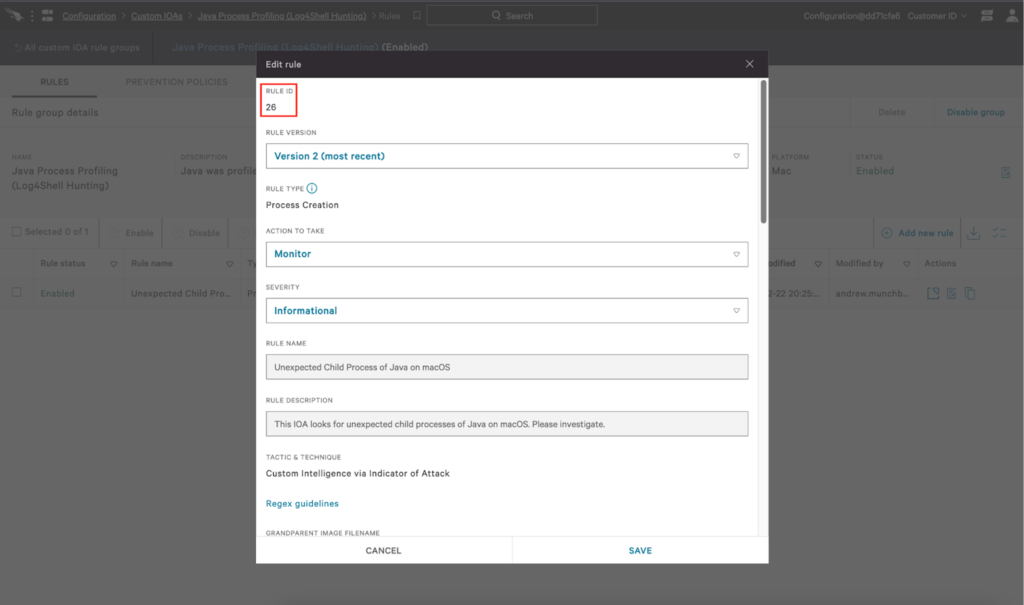Toggle the Modified by column filter
1024x605 pixels.
coord(906,263)
